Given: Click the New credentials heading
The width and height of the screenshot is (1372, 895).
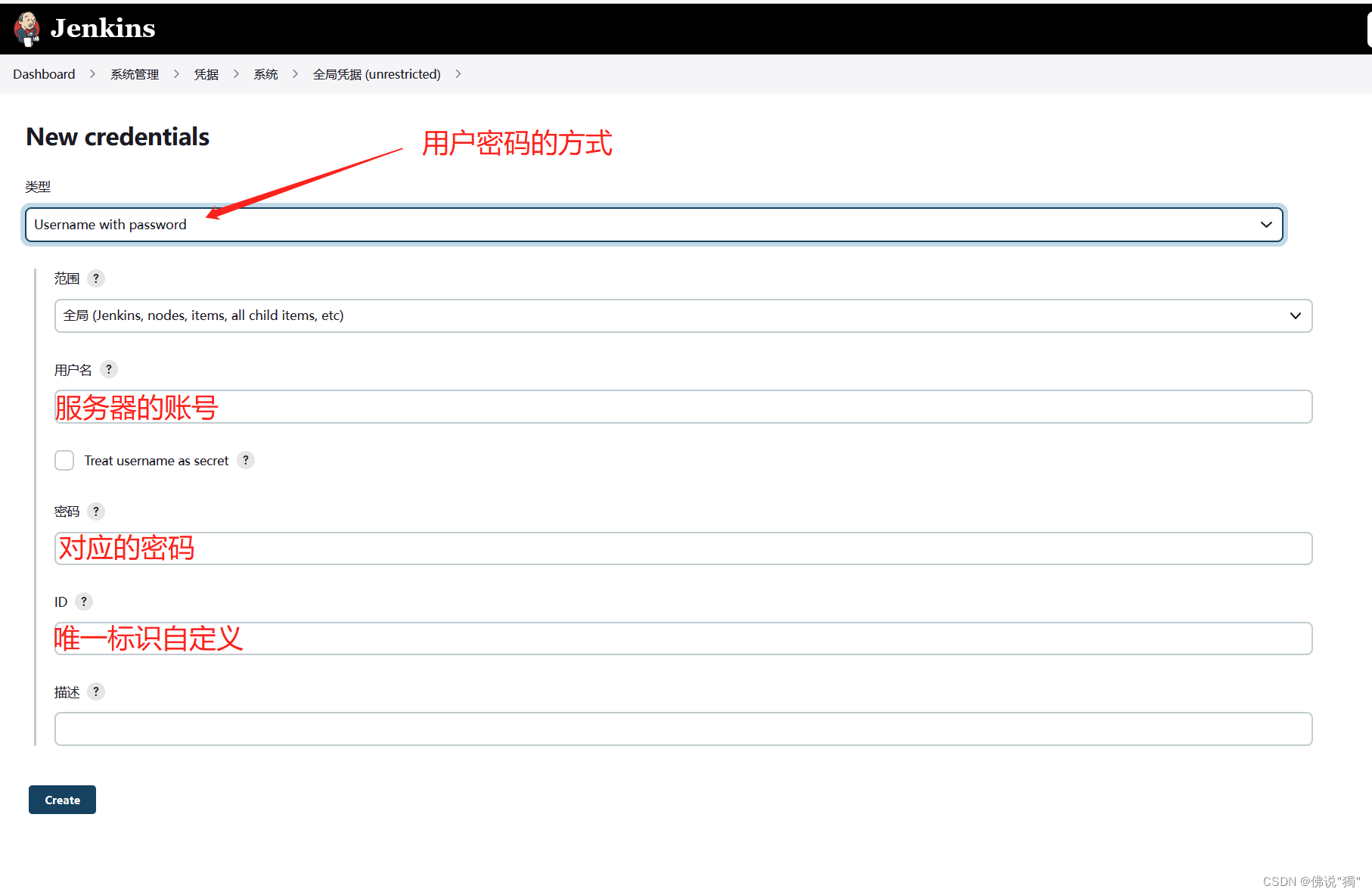Looking at the screenshot, I should tap(118, 137).
